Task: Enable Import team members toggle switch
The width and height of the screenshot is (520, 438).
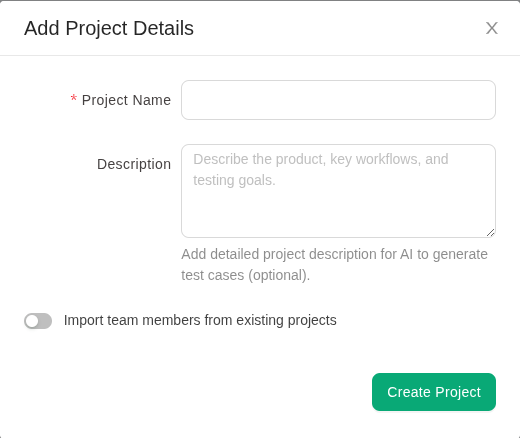Action: (x=38, y=321)
